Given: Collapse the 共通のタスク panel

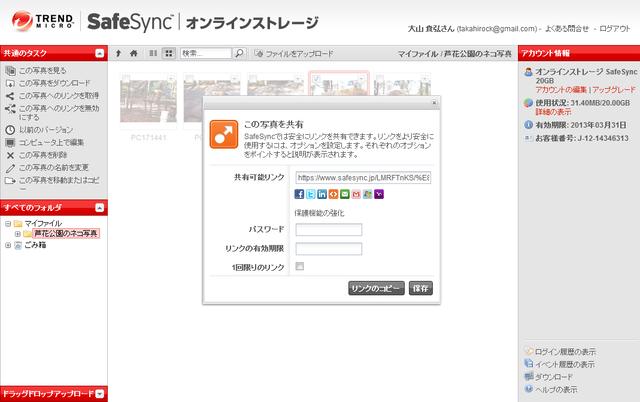Looking at the screenshot, I should [x=100, y=53].
